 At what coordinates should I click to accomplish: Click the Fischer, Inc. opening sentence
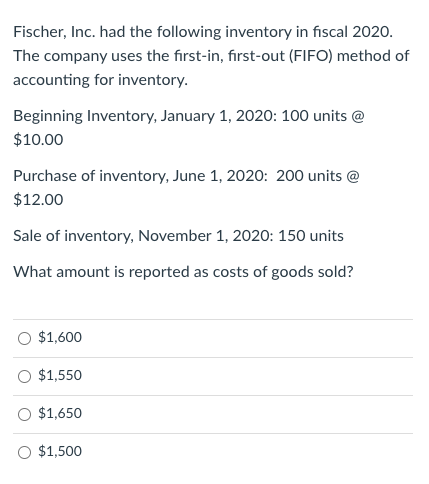click(x=203, y=32)
